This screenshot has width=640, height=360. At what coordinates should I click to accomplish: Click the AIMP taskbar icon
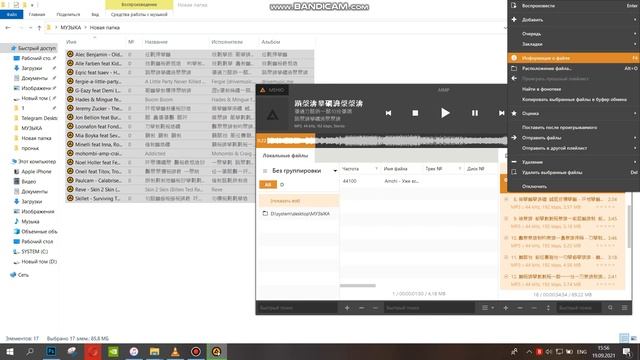(216, 351)
